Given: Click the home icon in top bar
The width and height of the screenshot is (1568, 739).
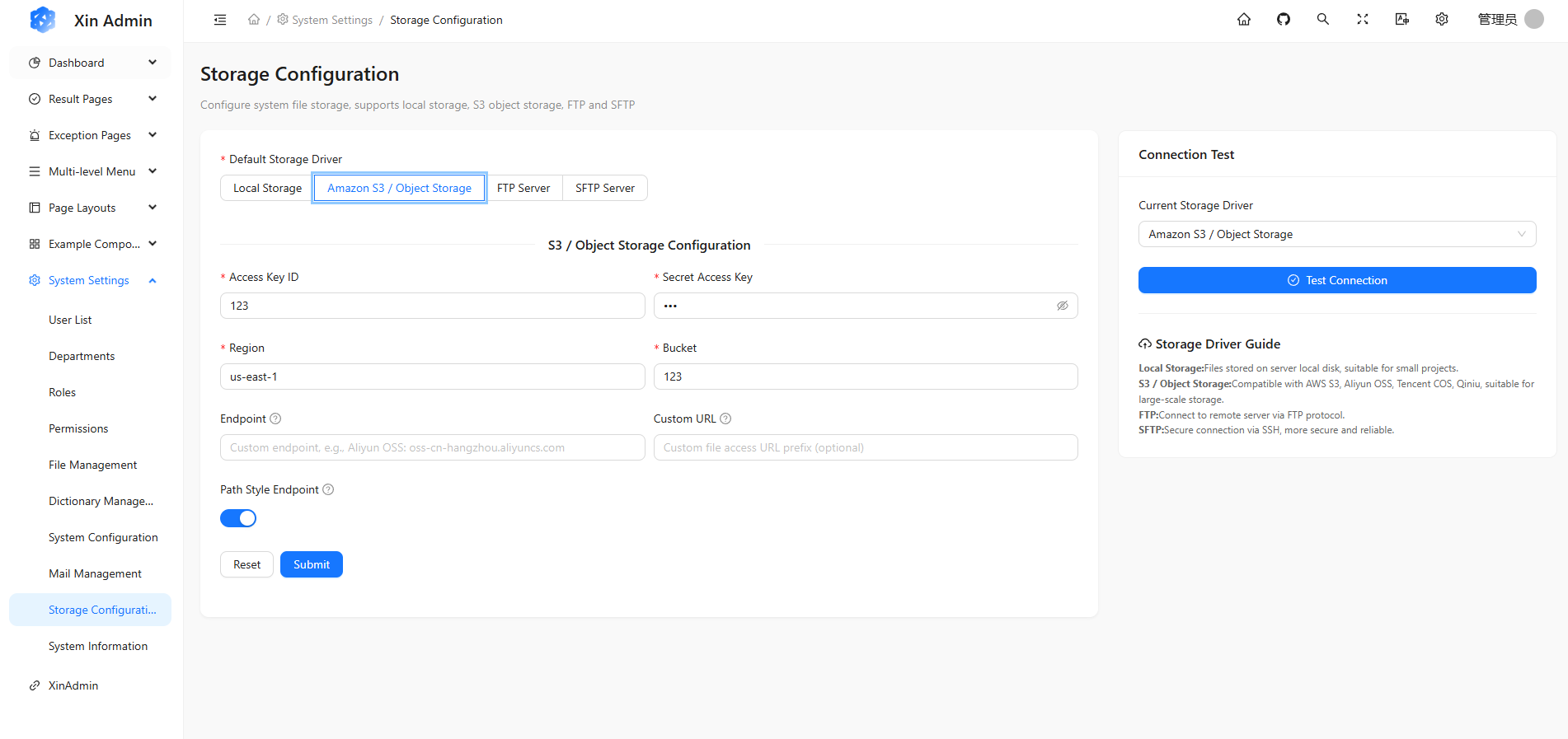Looking at the screenshot, I should coord(1244,20).
